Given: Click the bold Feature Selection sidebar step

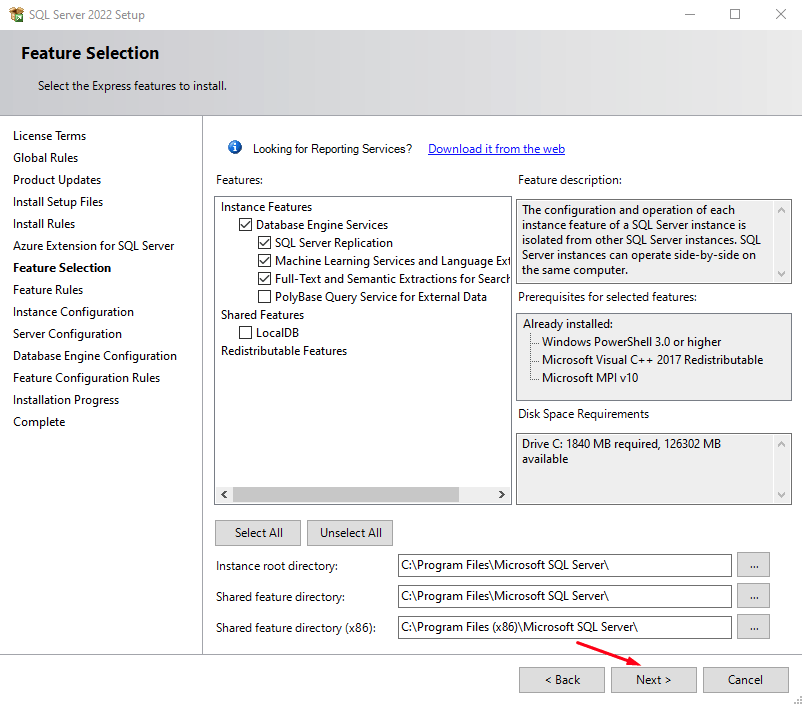Looking at the screenshot, I should pos(62,268).
